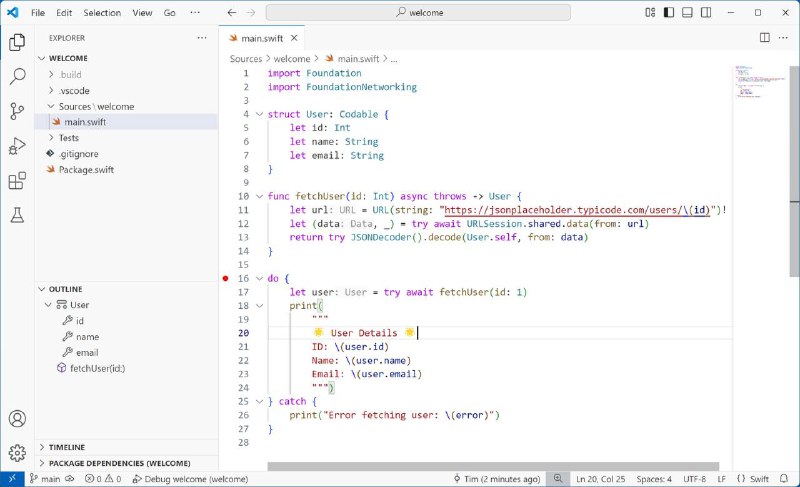Open the Manage gear icon
This screenshot has height=487, width=800.
coord(17,452)
